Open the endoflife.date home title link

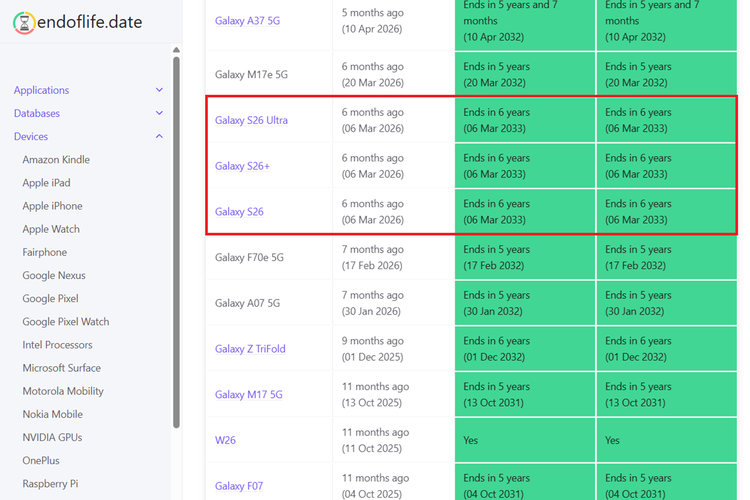pyautogui.click(x=89, y=22)
